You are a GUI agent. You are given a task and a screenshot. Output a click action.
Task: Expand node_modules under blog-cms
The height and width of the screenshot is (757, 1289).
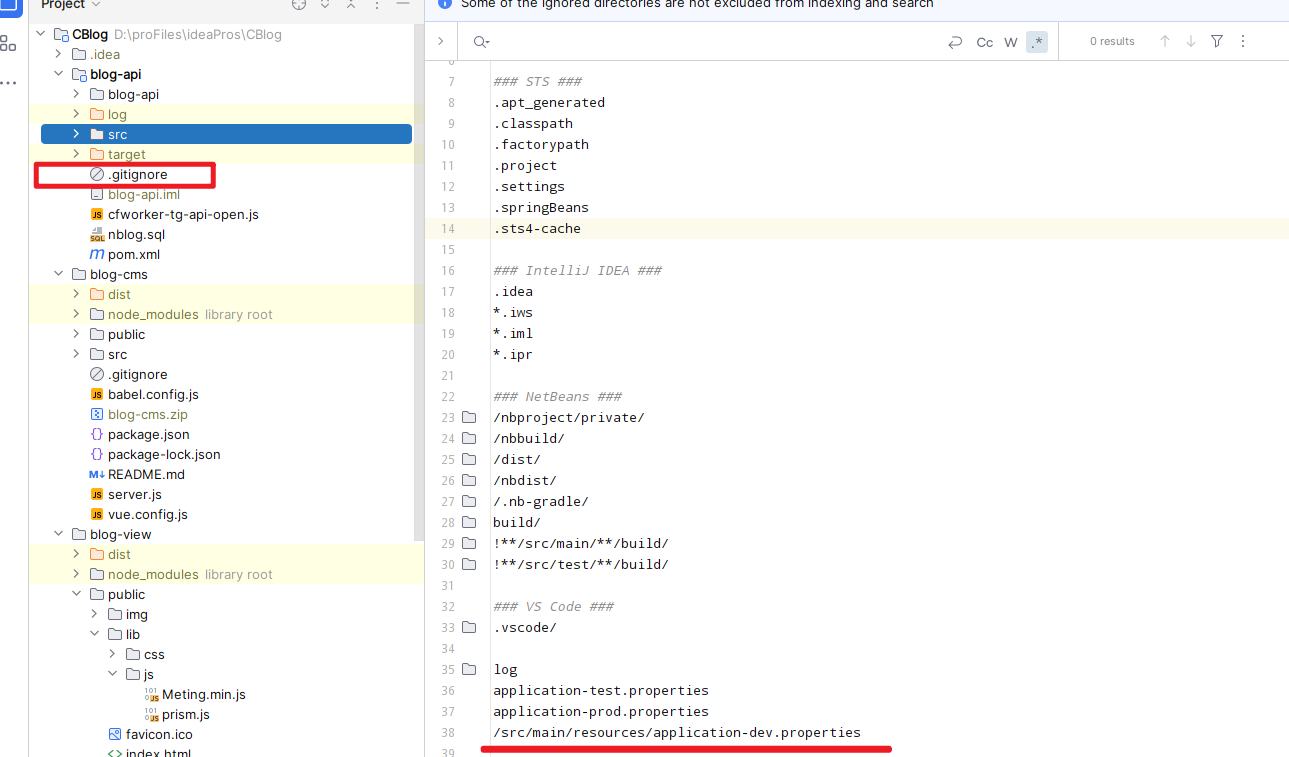77,314
